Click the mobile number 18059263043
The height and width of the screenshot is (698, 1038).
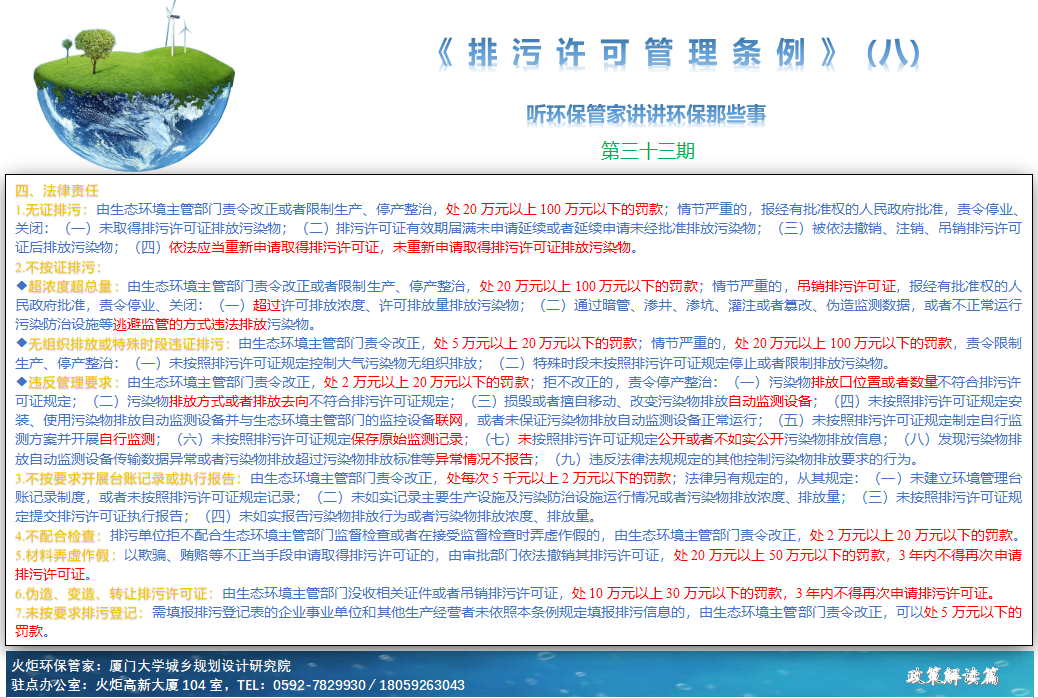tap(422, 685)
